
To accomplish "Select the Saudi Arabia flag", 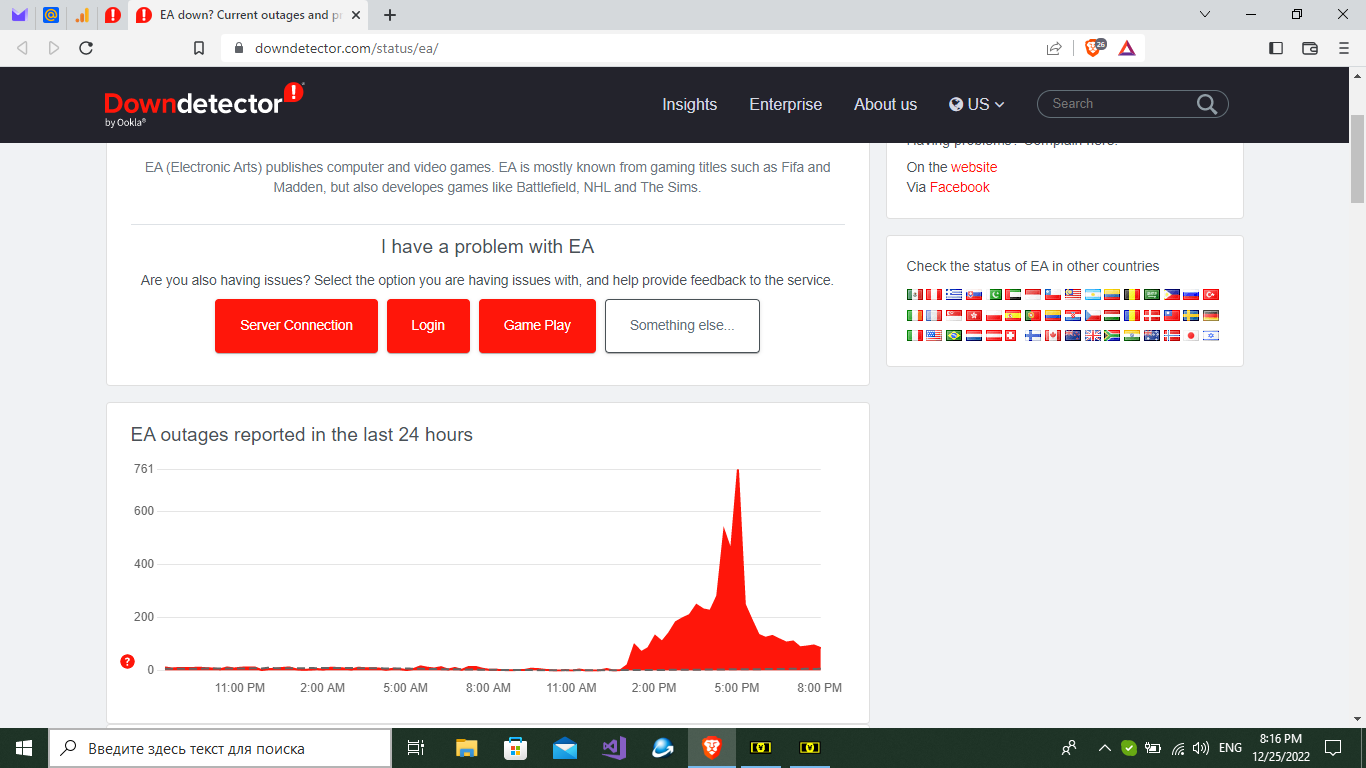I will pos(1152,295).
